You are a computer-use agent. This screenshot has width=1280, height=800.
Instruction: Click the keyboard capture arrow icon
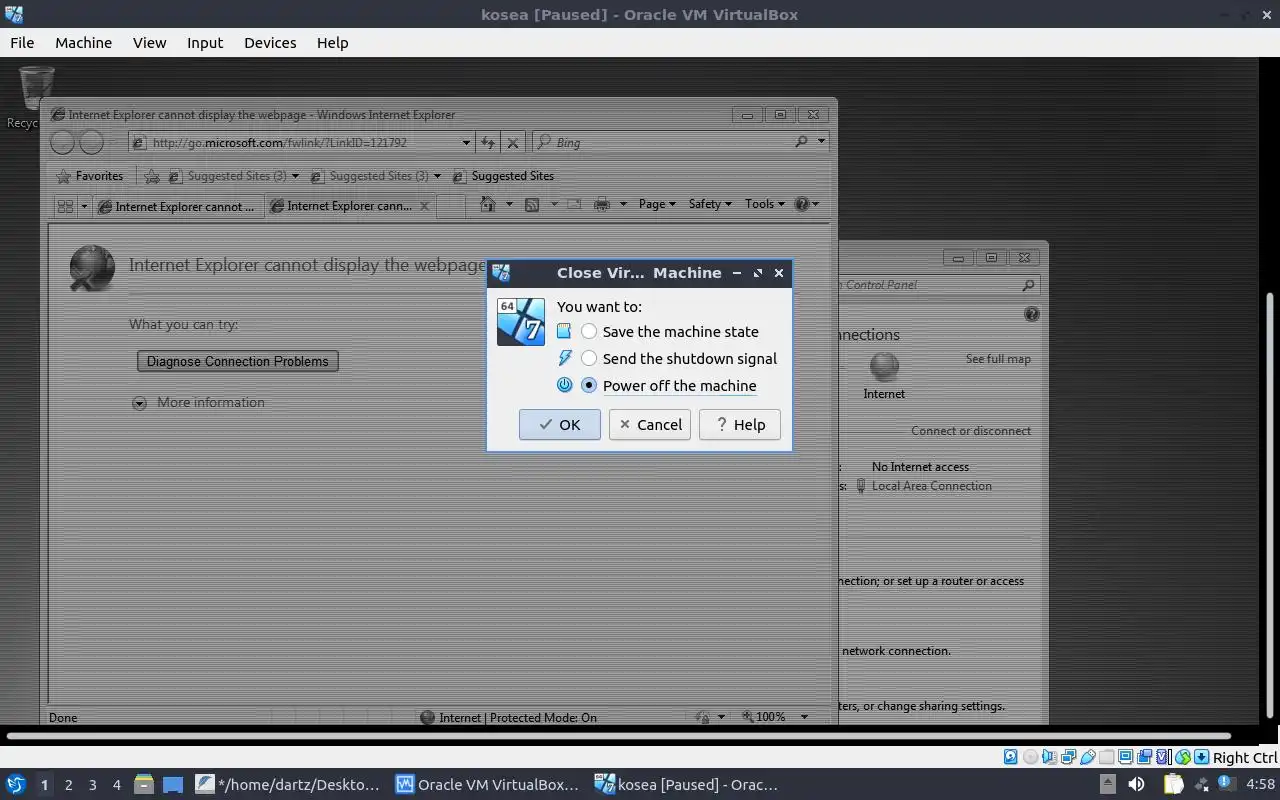pos(1202,757)
